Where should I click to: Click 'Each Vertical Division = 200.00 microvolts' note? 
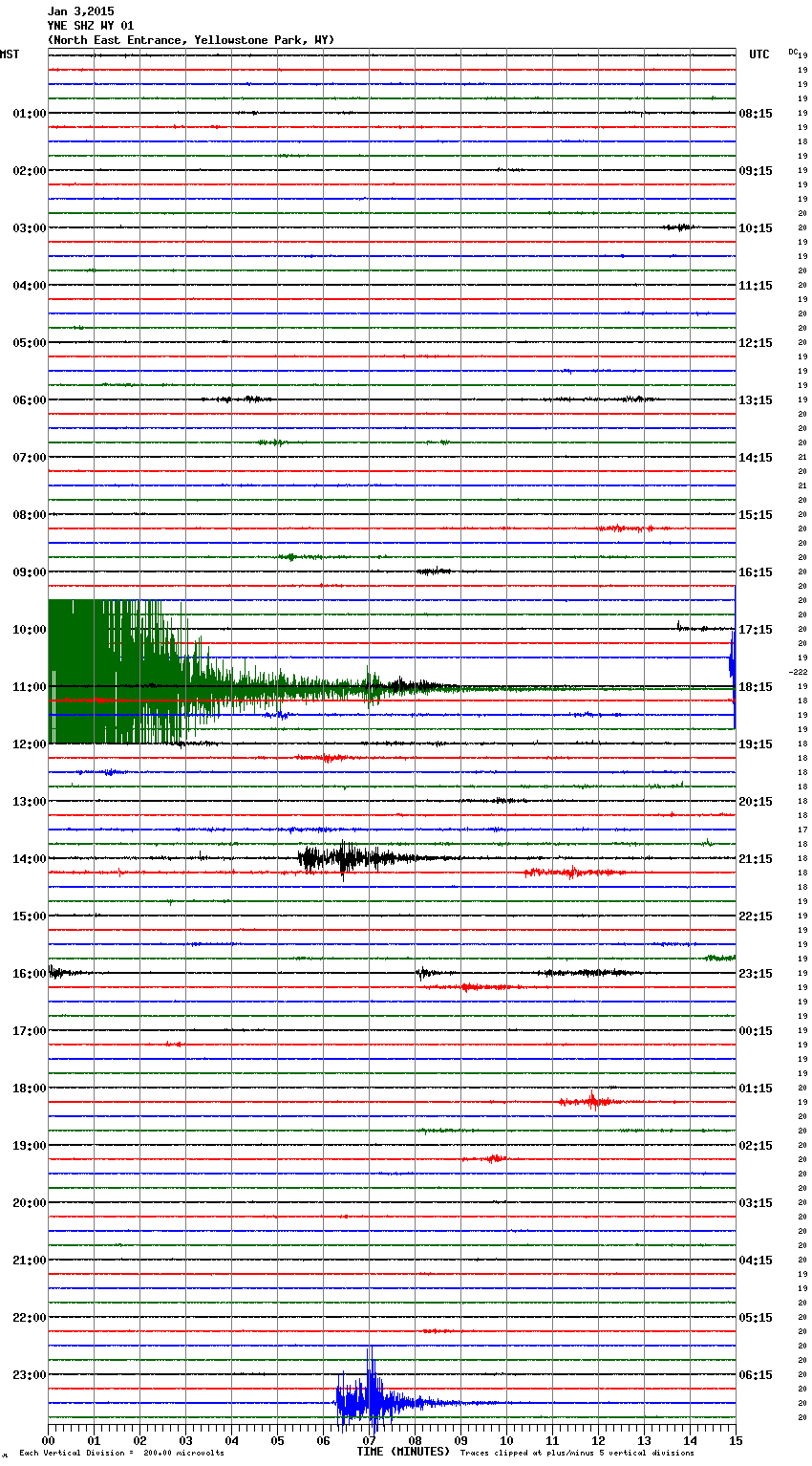click(x=121, y=1454)
